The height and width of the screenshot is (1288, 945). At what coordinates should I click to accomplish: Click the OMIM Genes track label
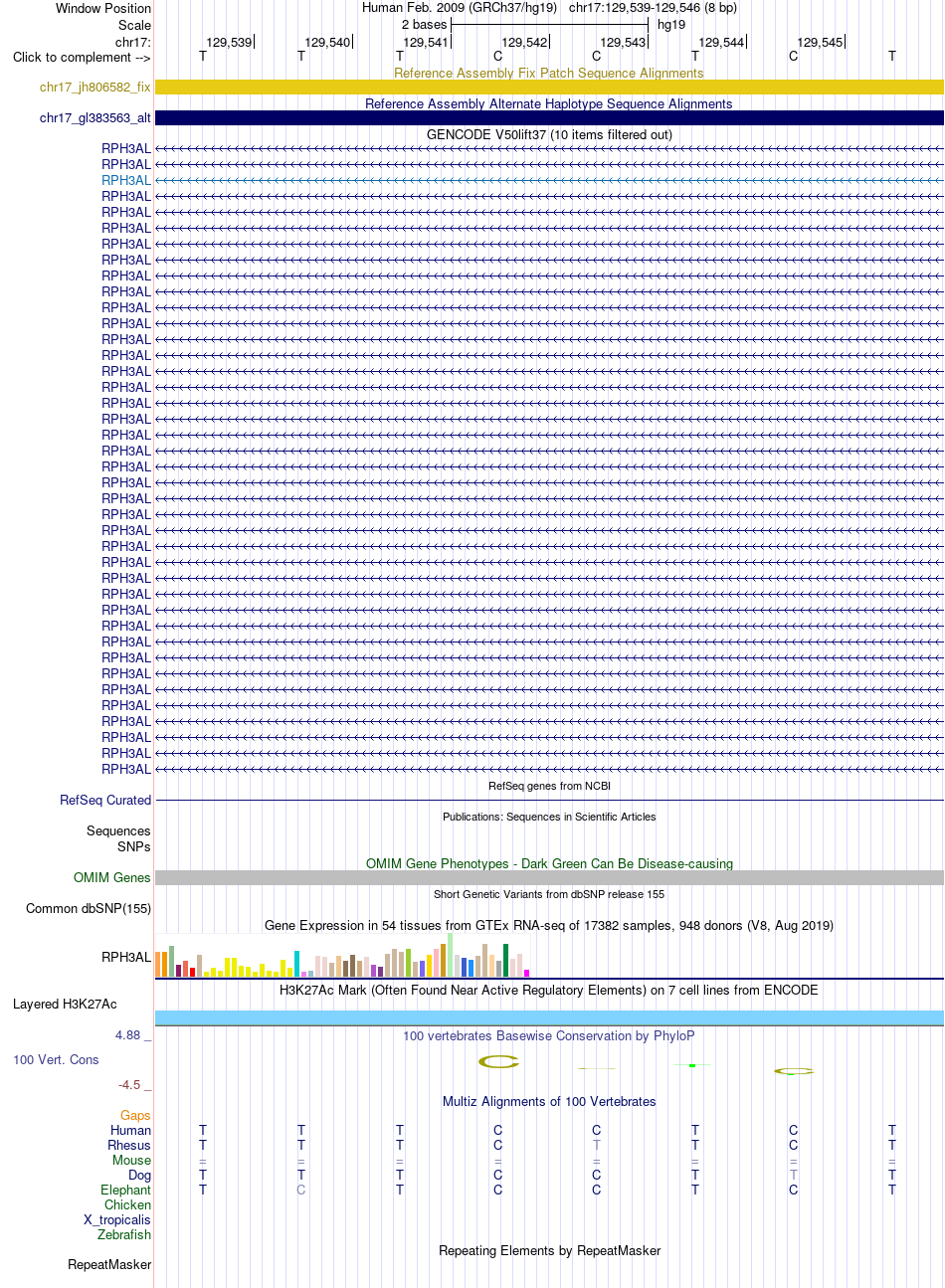tap(112, 878)
